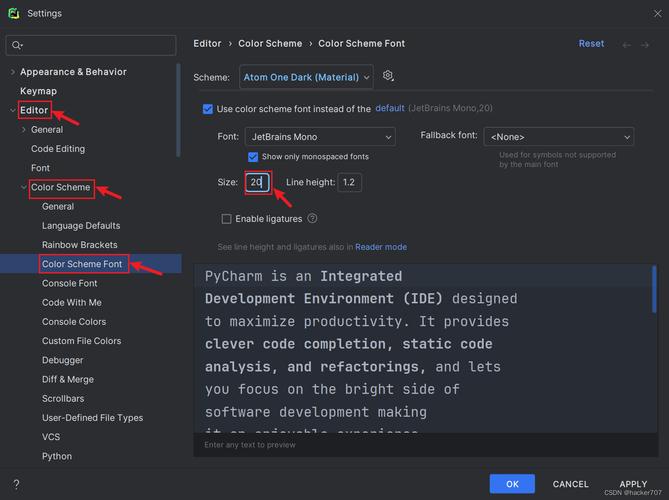This screenshot has width=669, height=500.
Task: Open the Reader mode link
Action: pyautogui.click(x=381, y=247)
